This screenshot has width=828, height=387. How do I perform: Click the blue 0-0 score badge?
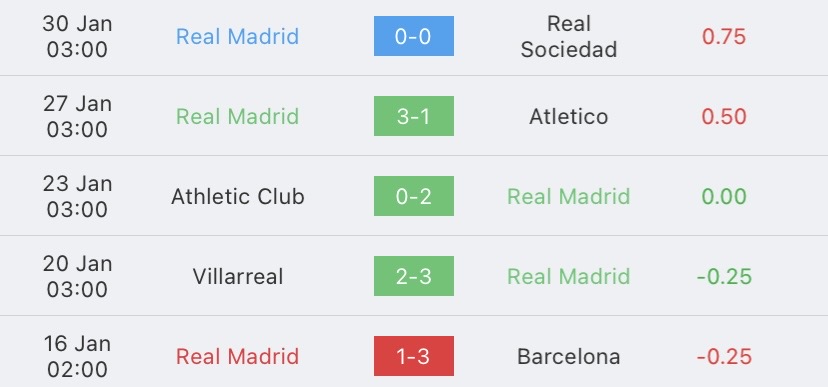pyautogui.click(x=413, y=36)
